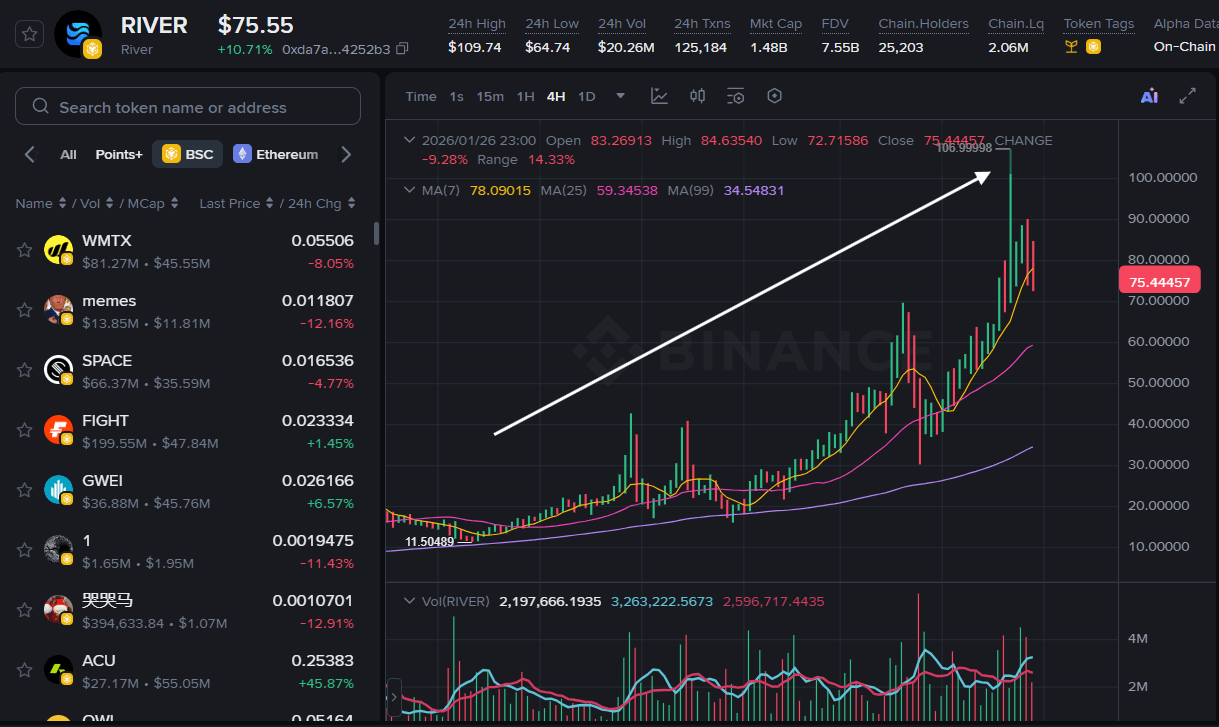The width and height of the screenshot is (1219, 727).
Task: Expand the side panel arrow handle
Action: point(394,696)
